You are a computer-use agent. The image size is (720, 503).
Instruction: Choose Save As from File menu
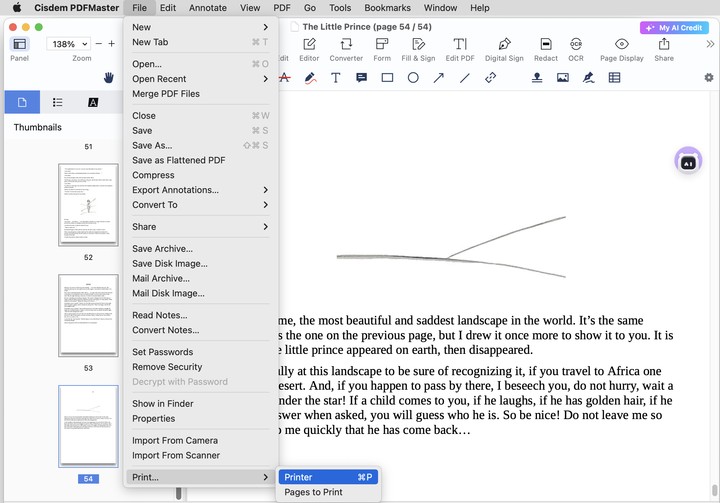coord(201,145)
